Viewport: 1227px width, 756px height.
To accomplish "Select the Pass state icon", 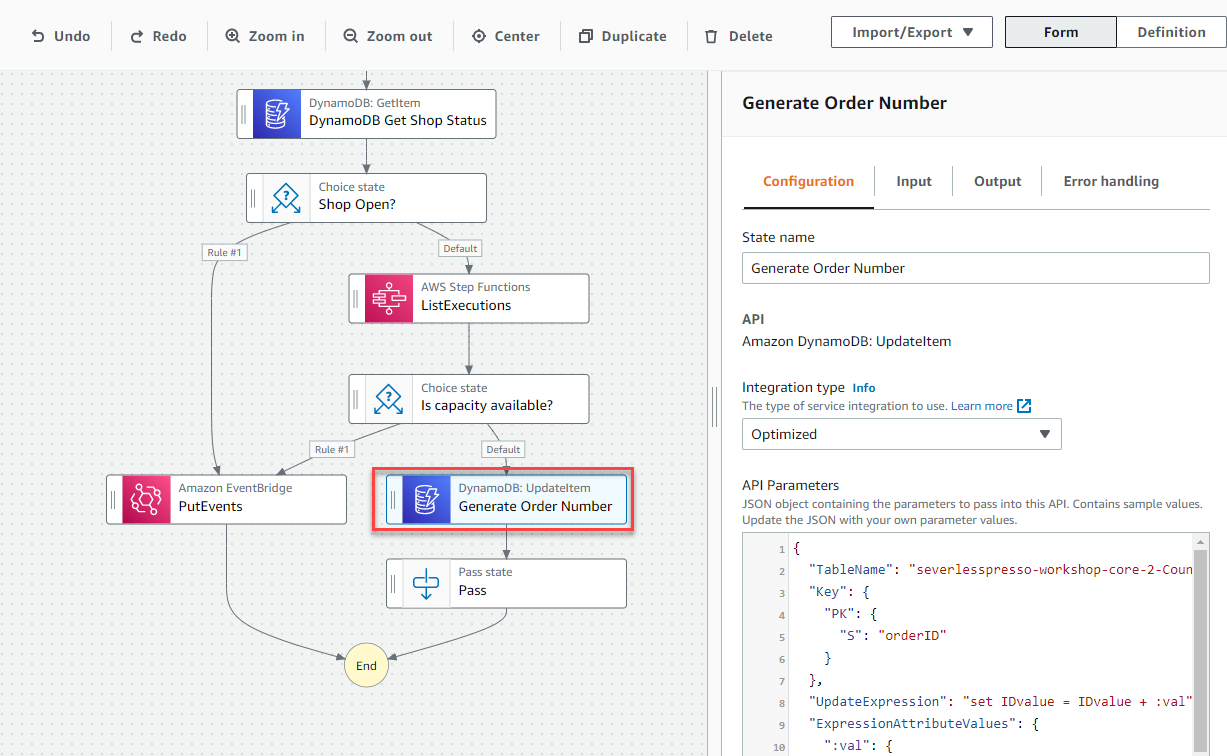I will pyautogui.click(x=427, y=583).
